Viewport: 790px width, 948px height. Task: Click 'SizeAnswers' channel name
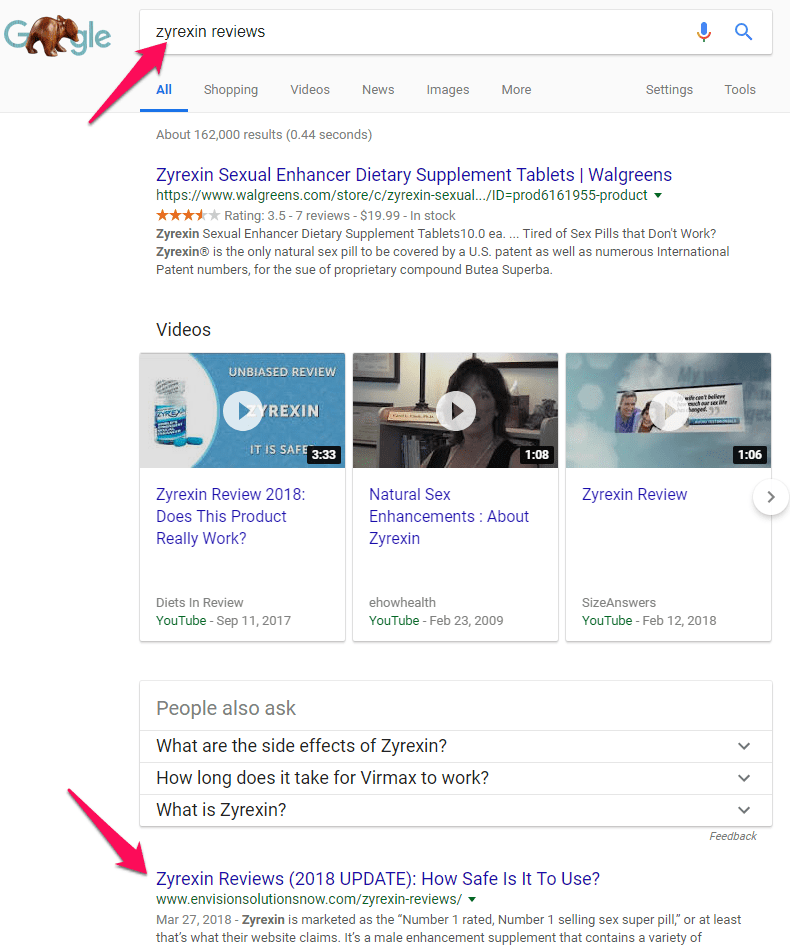click(618, 603)
